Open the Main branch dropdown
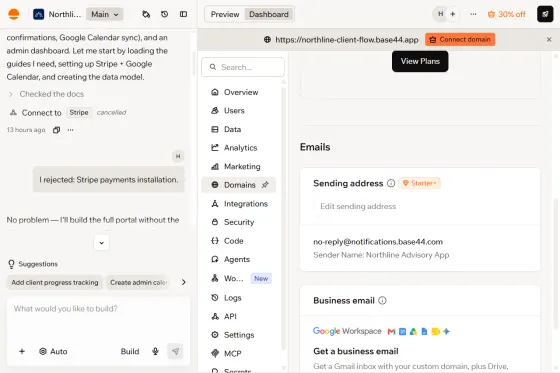 [105, 14]
